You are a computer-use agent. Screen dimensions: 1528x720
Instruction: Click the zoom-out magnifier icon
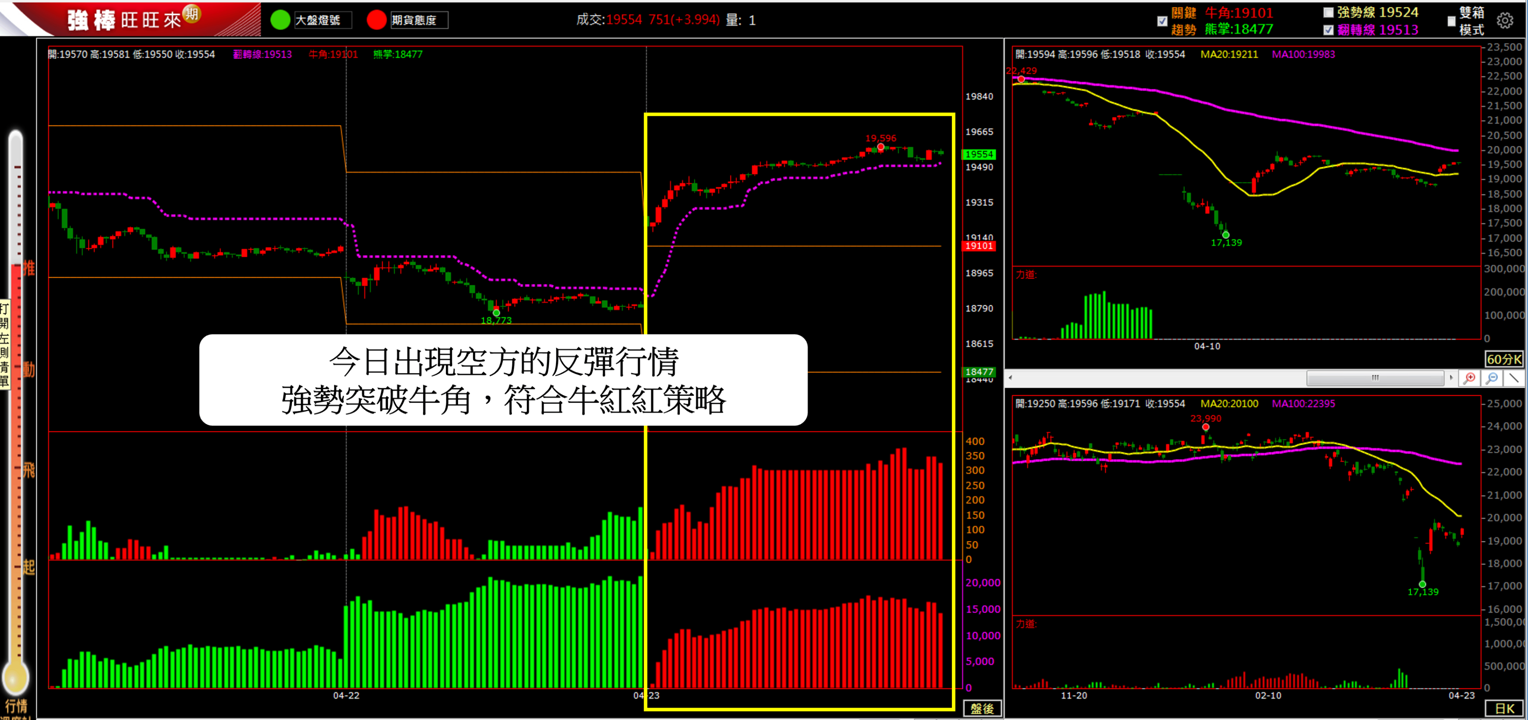1491,379
